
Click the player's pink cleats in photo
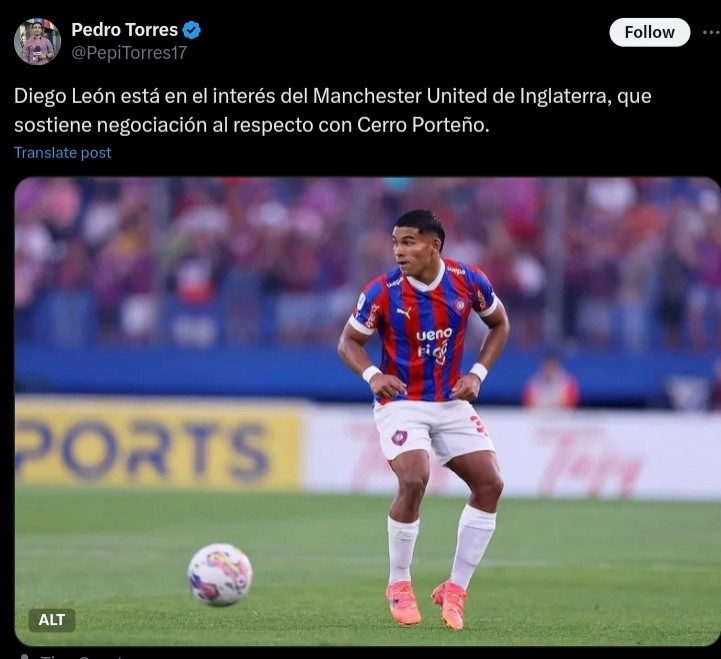[x=426, y=603]
